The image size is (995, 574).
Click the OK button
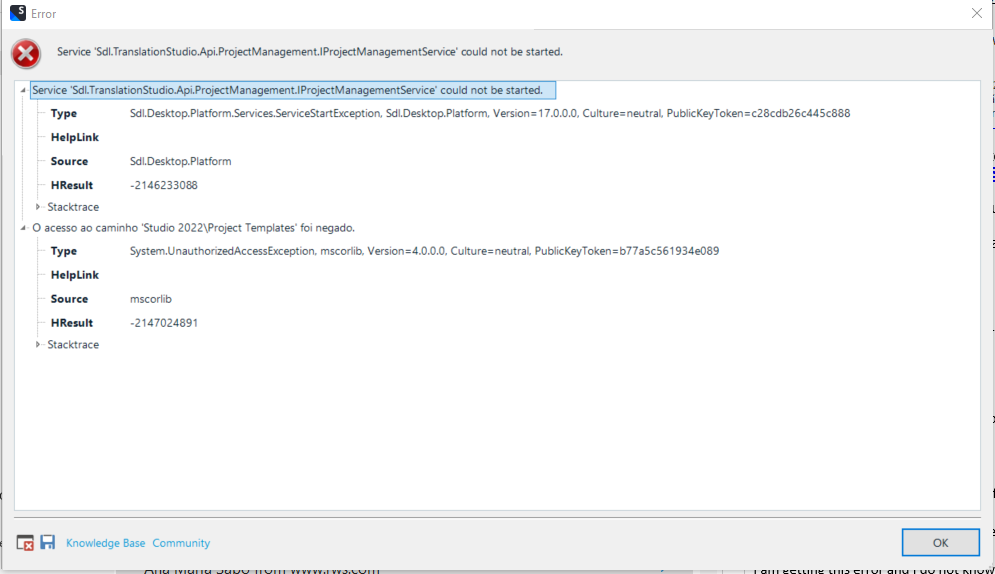tap(940, 542)
